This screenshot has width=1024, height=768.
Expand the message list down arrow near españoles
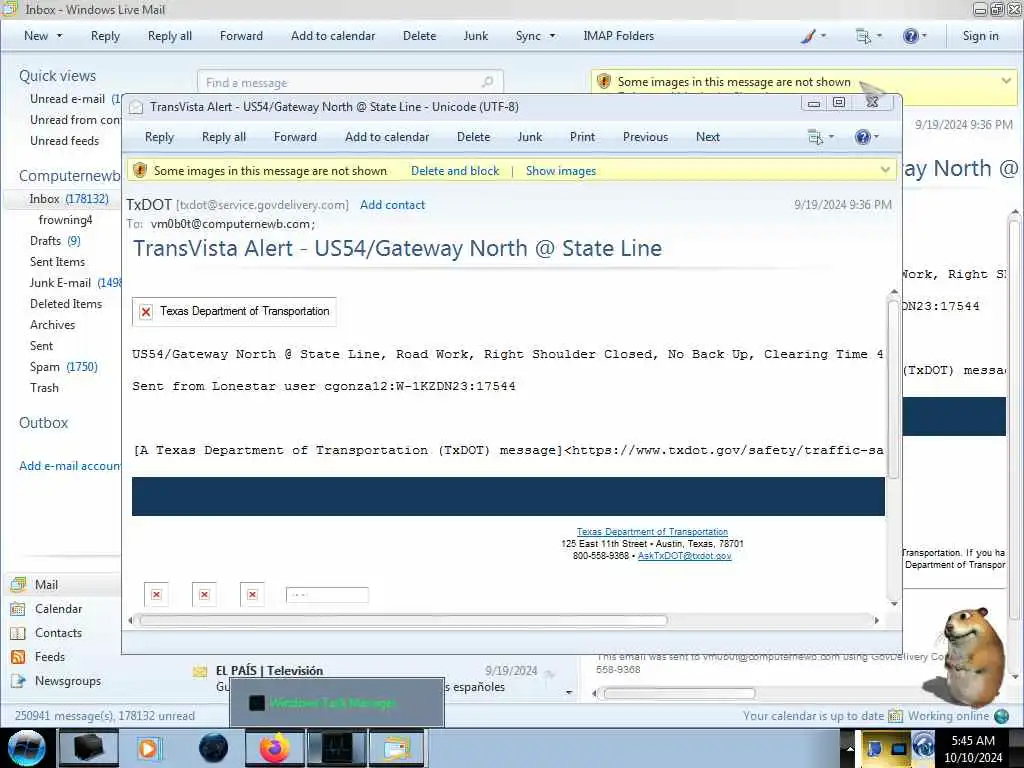(x=569, y=692)
